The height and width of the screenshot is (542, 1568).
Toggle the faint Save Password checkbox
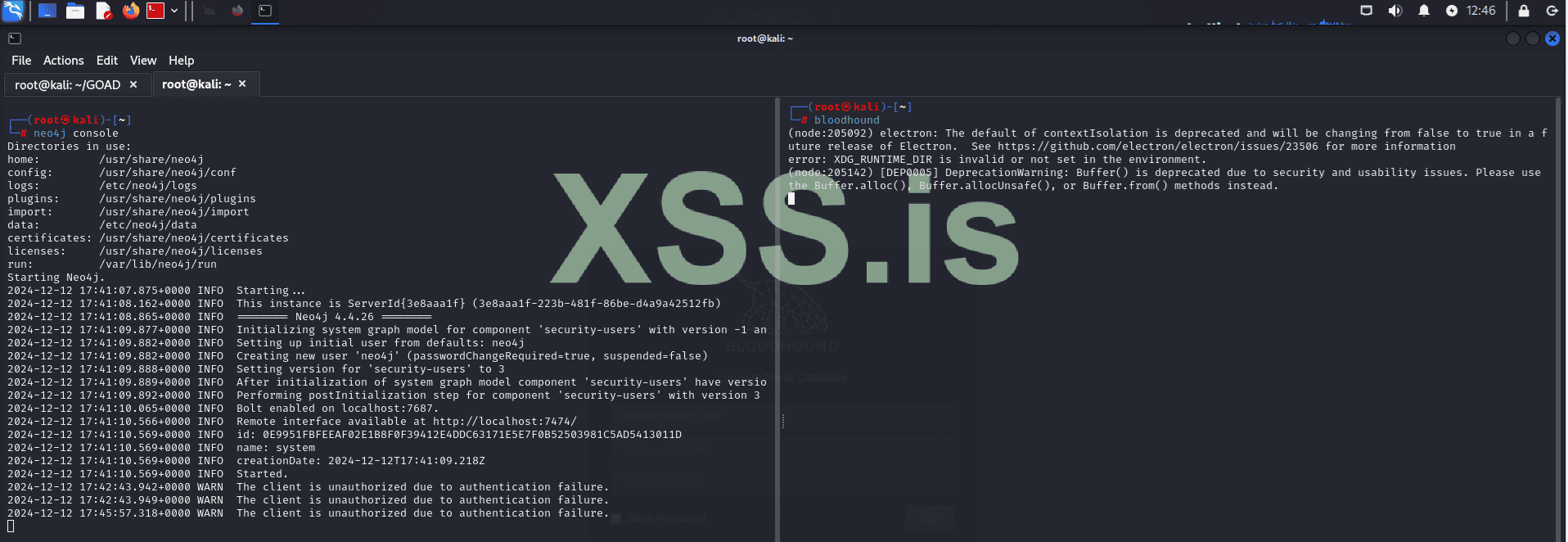click(x=616, y=518)
